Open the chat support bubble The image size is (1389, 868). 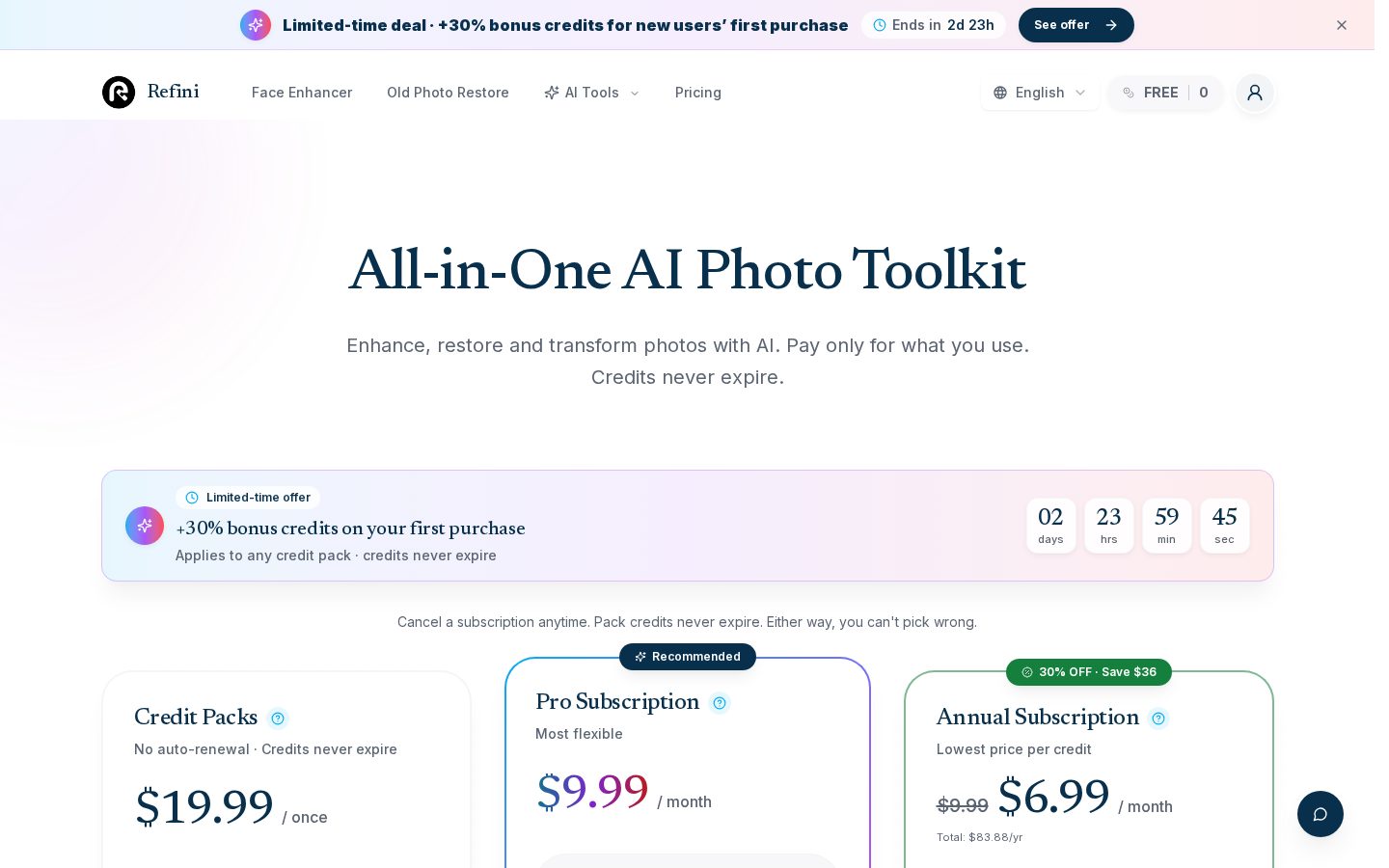click(1321, 814)
